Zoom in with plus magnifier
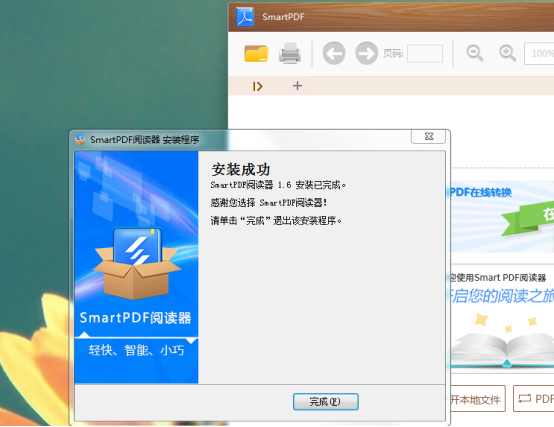Viewport: 554px width, 427px height. 507,53
